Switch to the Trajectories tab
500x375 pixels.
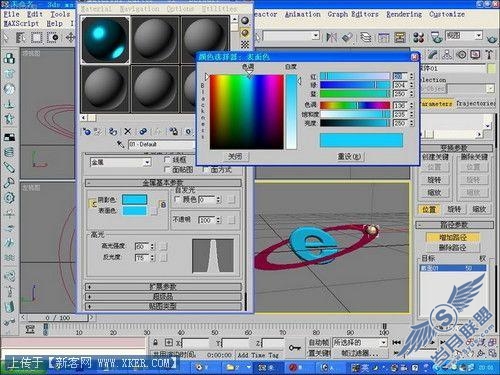click(475, 104)
